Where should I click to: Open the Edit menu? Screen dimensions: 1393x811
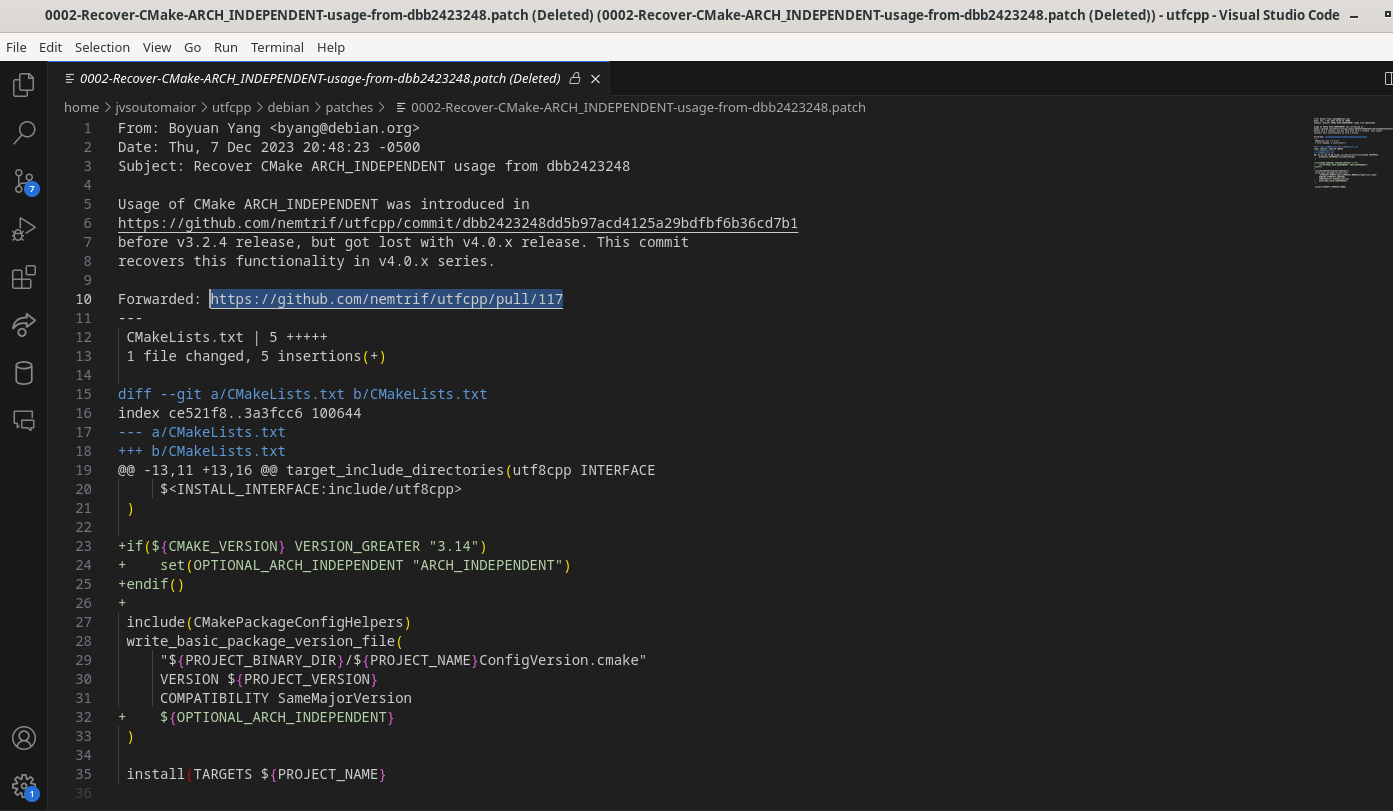[x=50, y=47]
